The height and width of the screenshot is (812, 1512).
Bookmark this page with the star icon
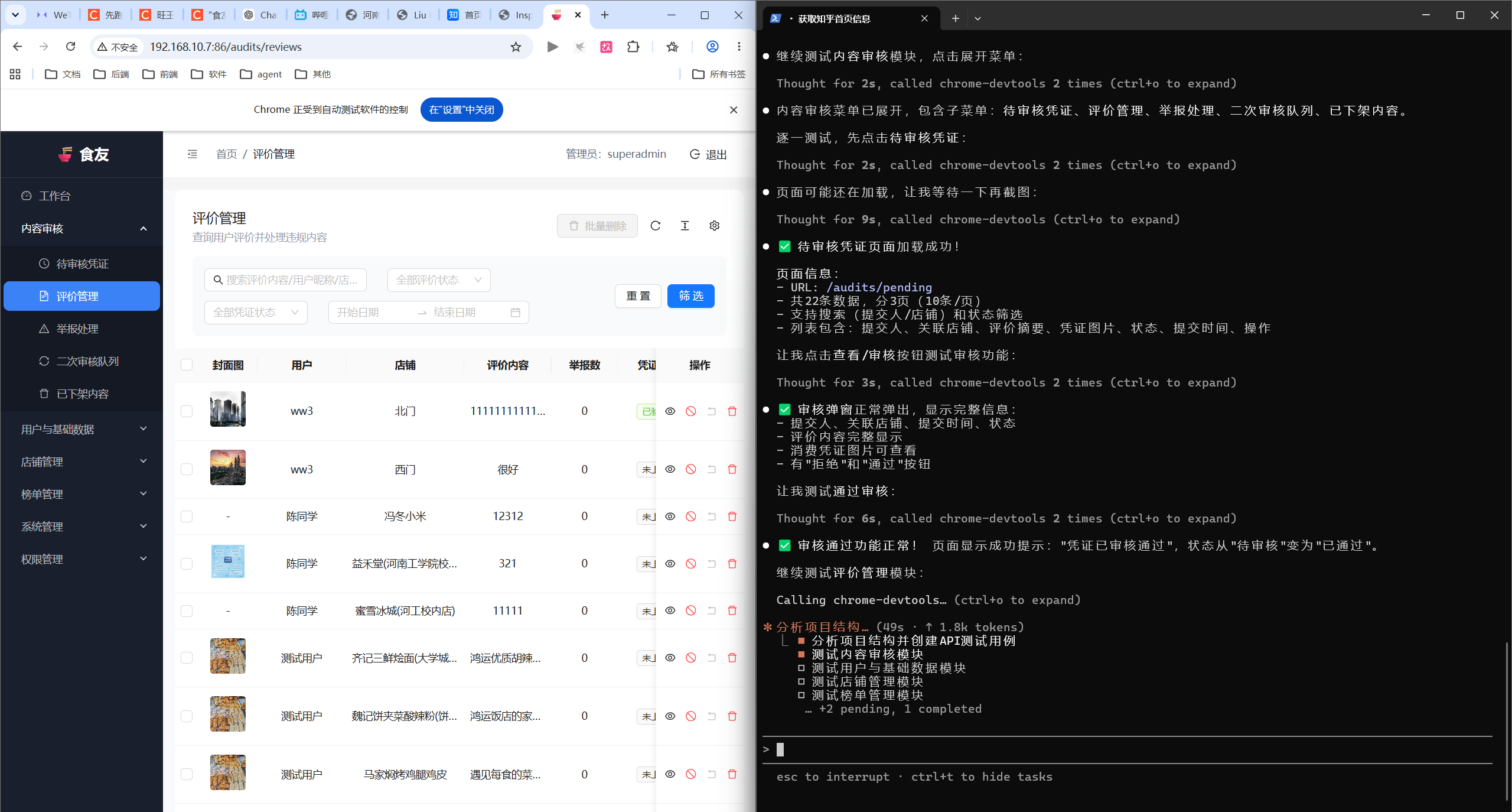pyautogui.click(x=516, y=47)
